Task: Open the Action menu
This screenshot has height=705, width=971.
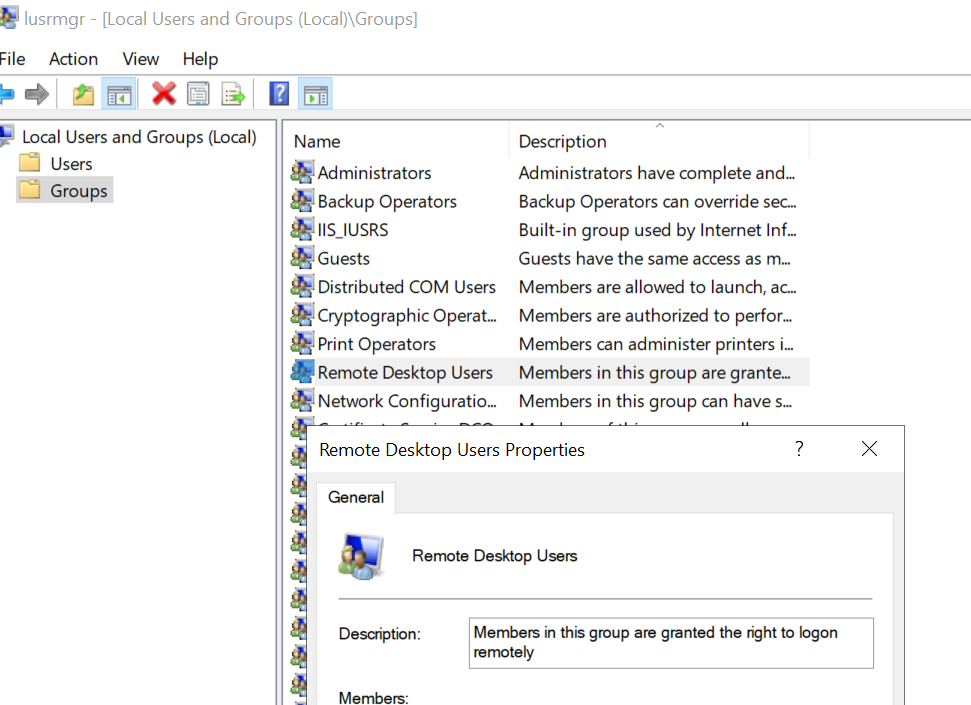Action: (73, 59)
